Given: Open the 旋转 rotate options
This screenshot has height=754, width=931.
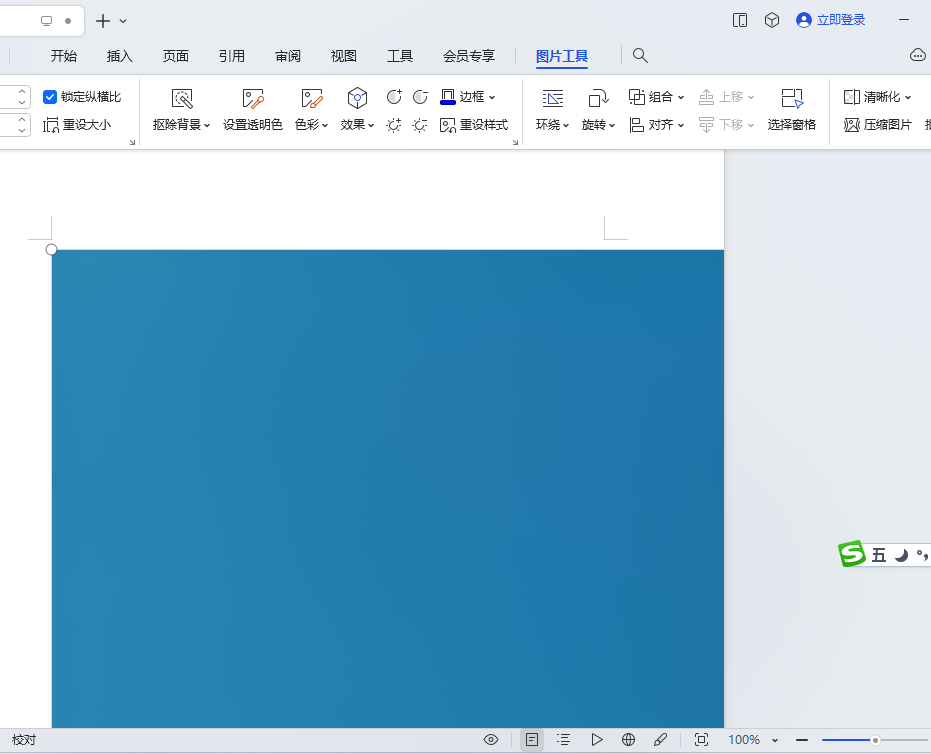Looking at the screenshot, I should pyautogui.click(x=598, y=109).
